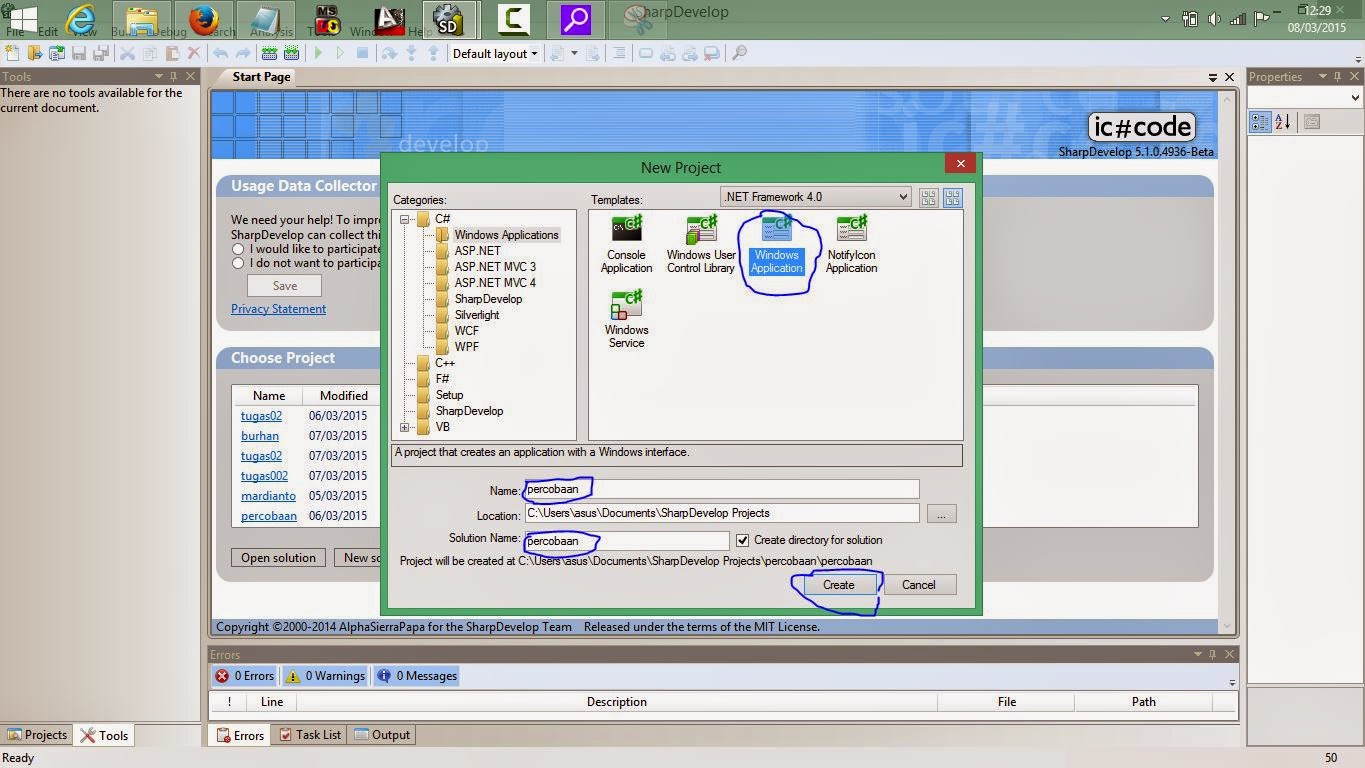
Task: Click the Location path input field
Action: coord(721,513)
